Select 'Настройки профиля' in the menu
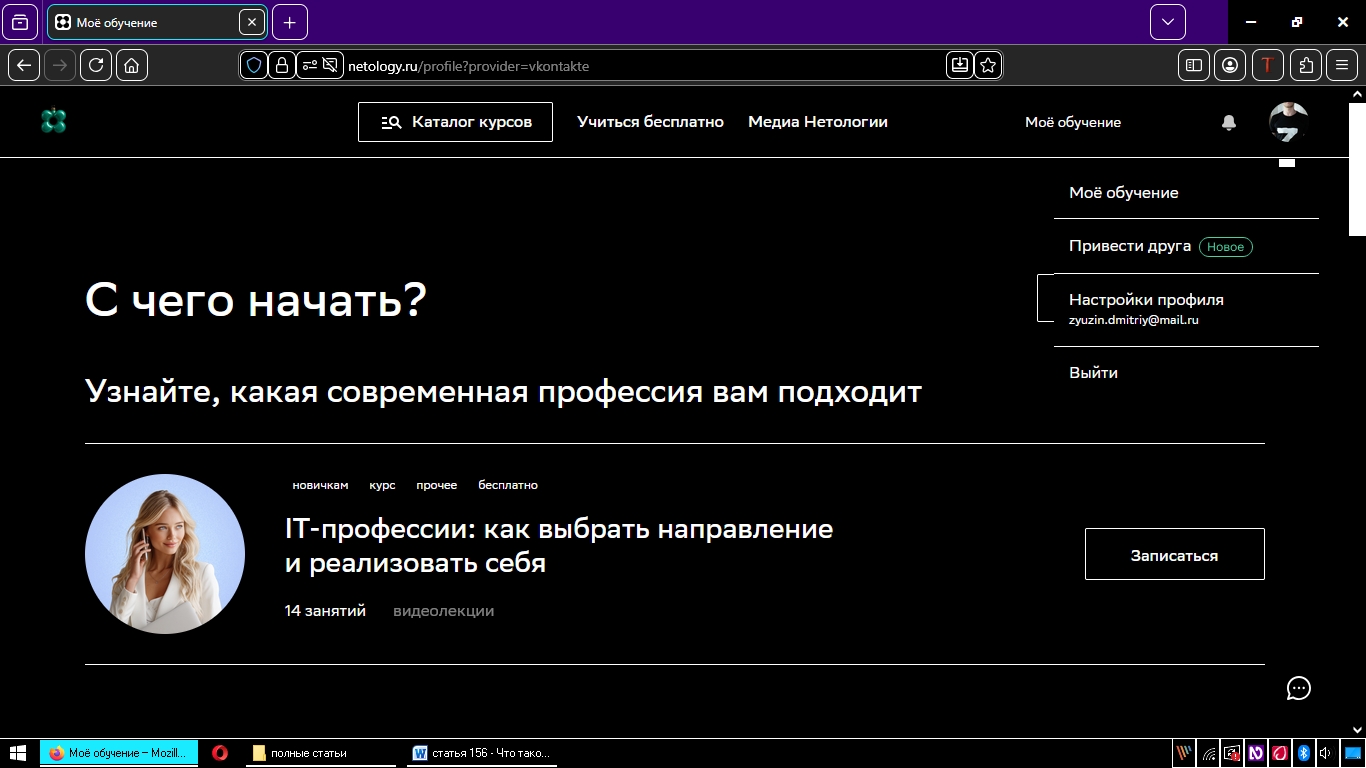The image size is (1366, 768). point(1146,299)
